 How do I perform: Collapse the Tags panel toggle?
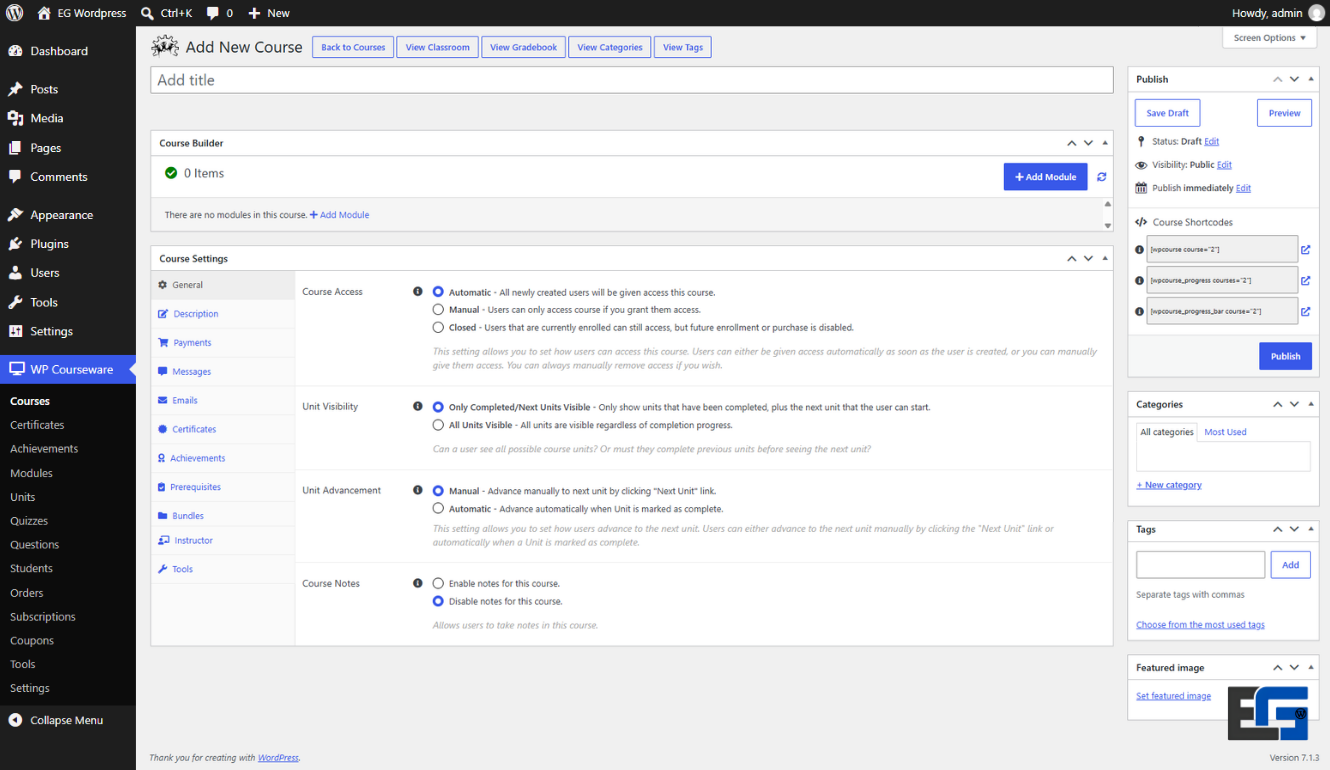(x=1311, y=529)
